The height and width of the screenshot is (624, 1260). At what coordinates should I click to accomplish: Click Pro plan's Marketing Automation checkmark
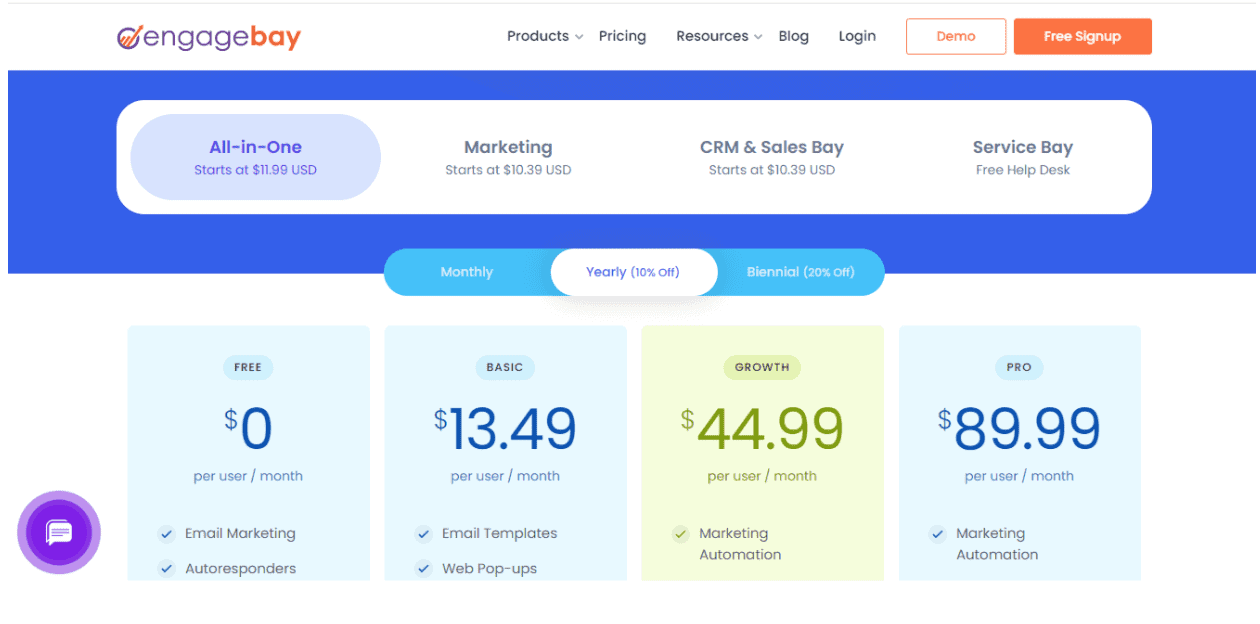937,533
